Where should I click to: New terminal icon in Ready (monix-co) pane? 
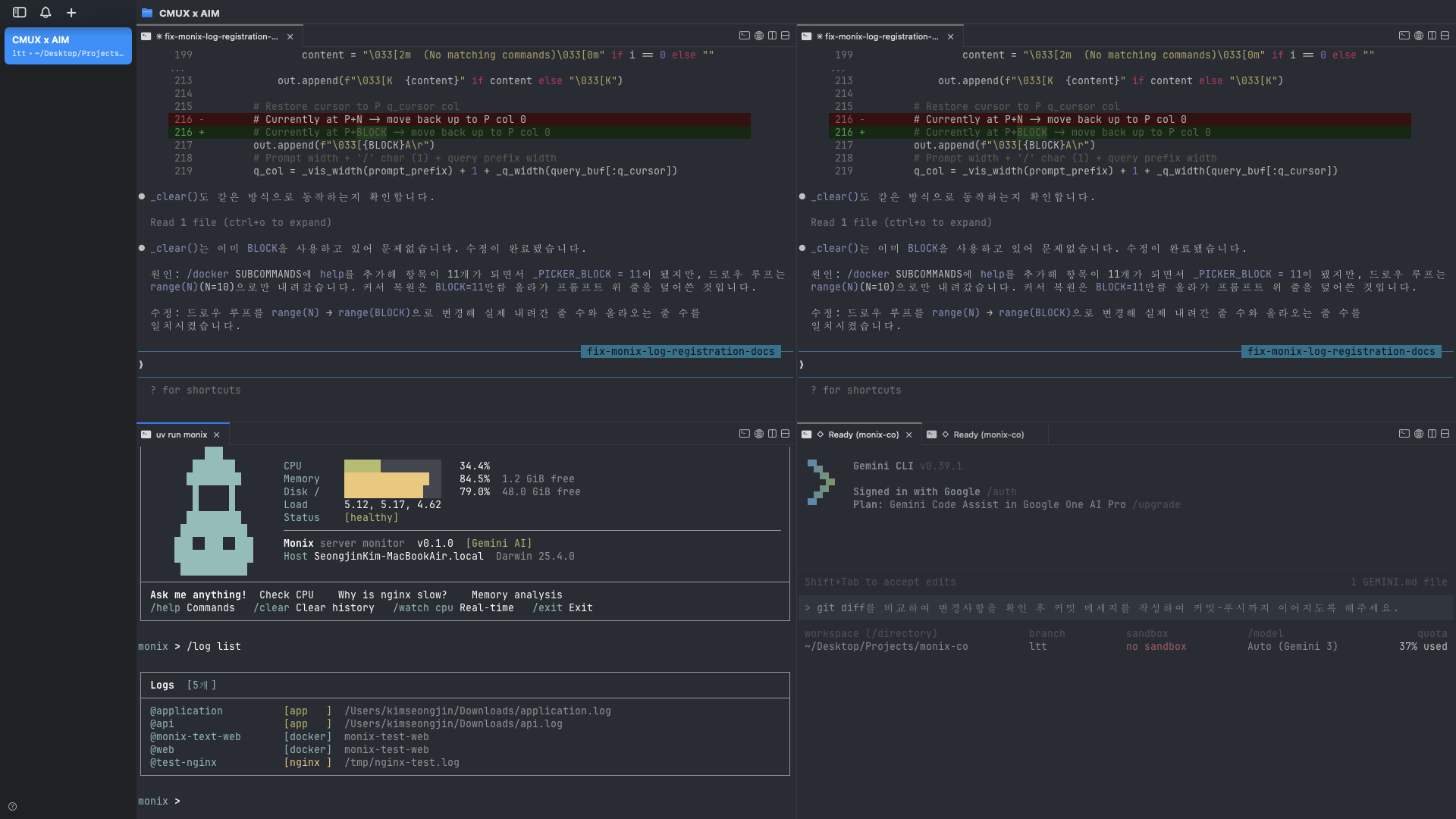(x=1404, y=434)
